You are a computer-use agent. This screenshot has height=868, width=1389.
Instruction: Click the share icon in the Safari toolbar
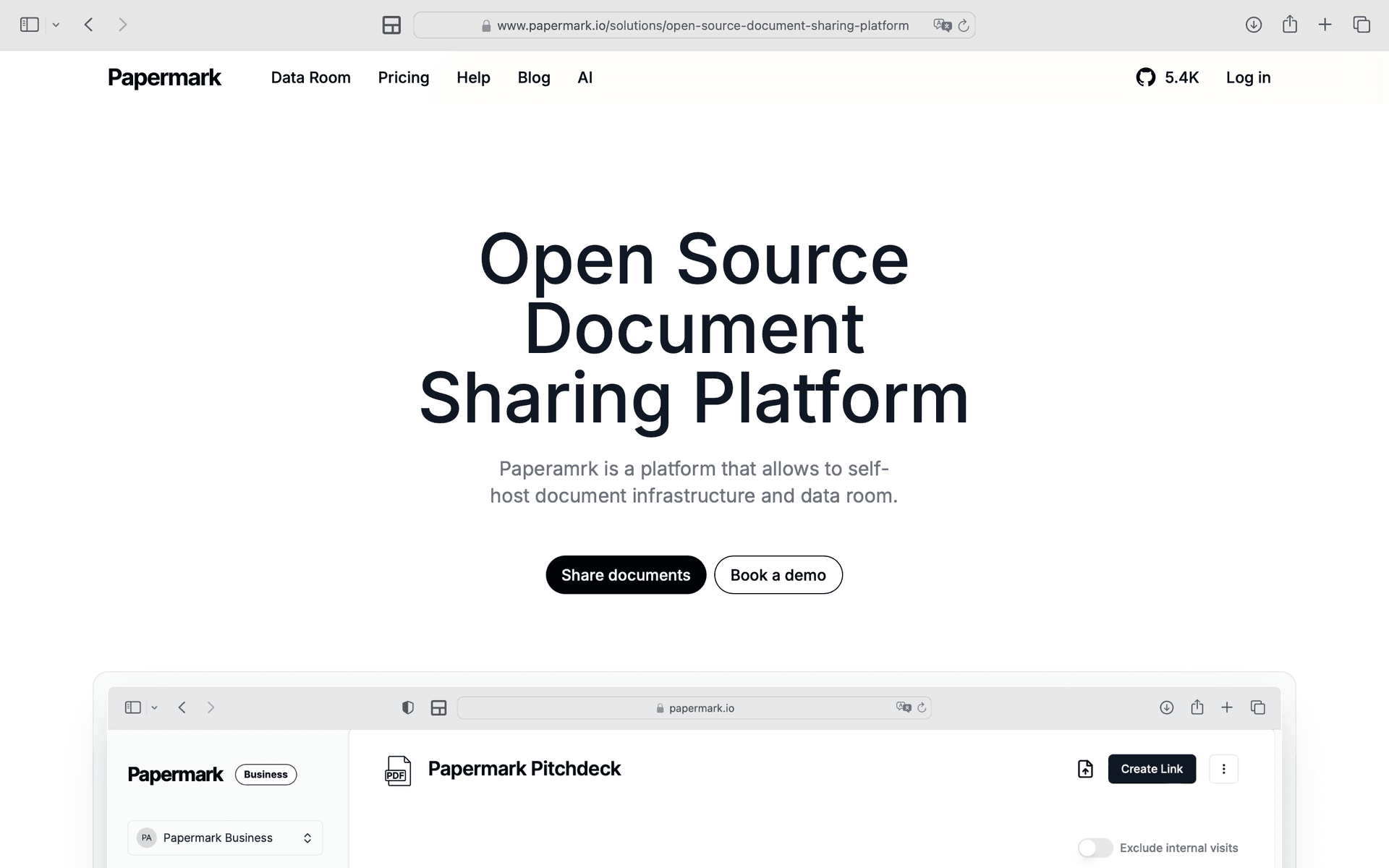1289,25
